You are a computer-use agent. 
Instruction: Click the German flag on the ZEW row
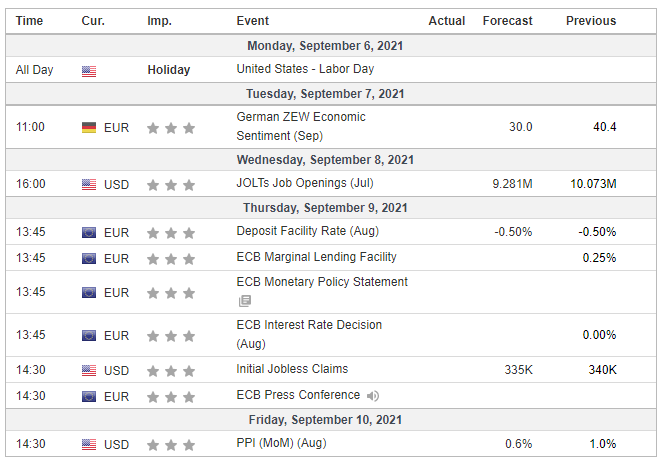89,128
